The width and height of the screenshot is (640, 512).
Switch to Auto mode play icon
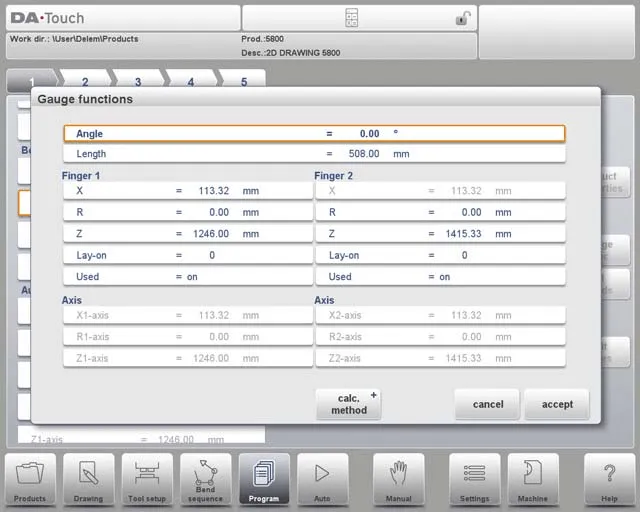[322, 479]
